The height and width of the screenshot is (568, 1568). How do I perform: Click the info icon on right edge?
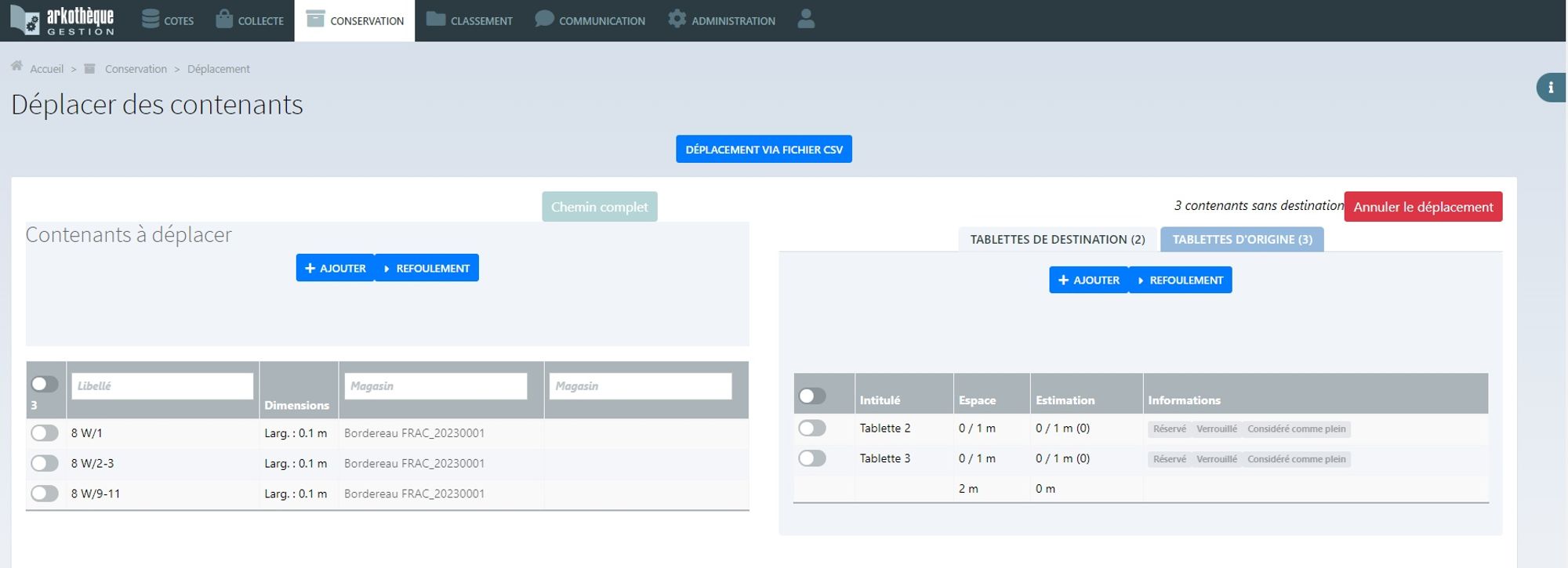[x=1550, y=88]
